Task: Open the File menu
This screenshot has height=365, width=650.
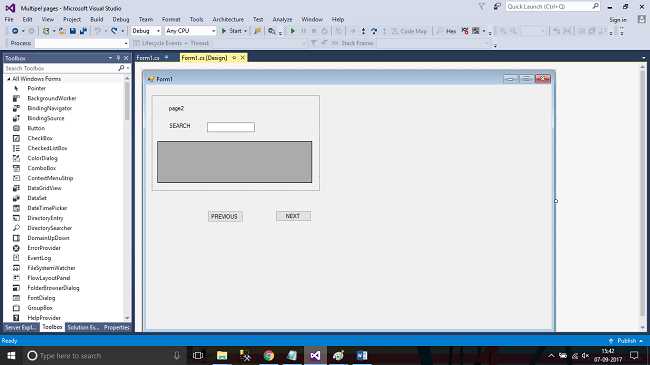Action: click(9, 19)
